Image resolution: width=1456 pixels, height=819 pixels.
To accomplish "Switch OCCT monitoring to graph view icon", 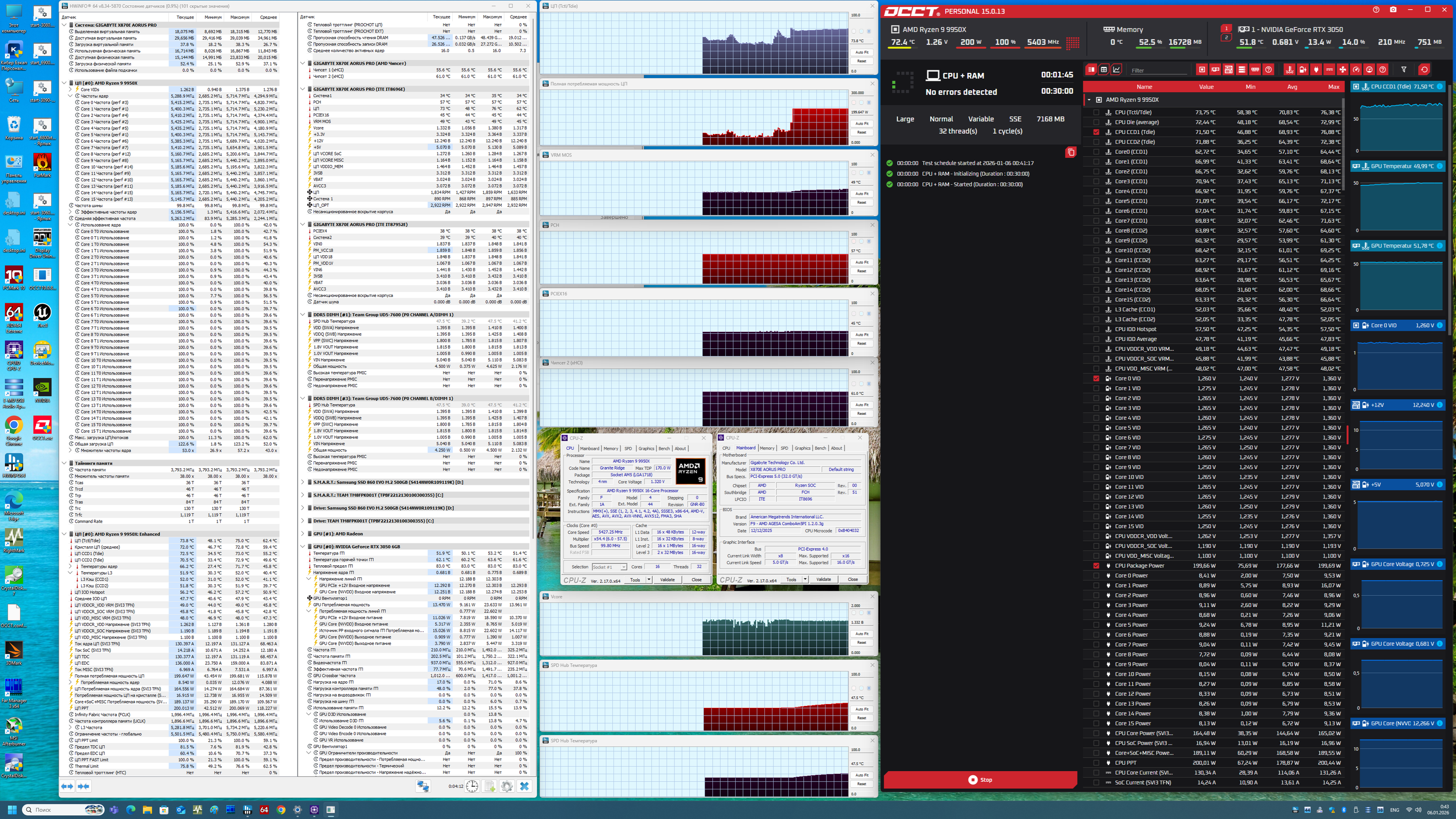I will (1116, 69).
